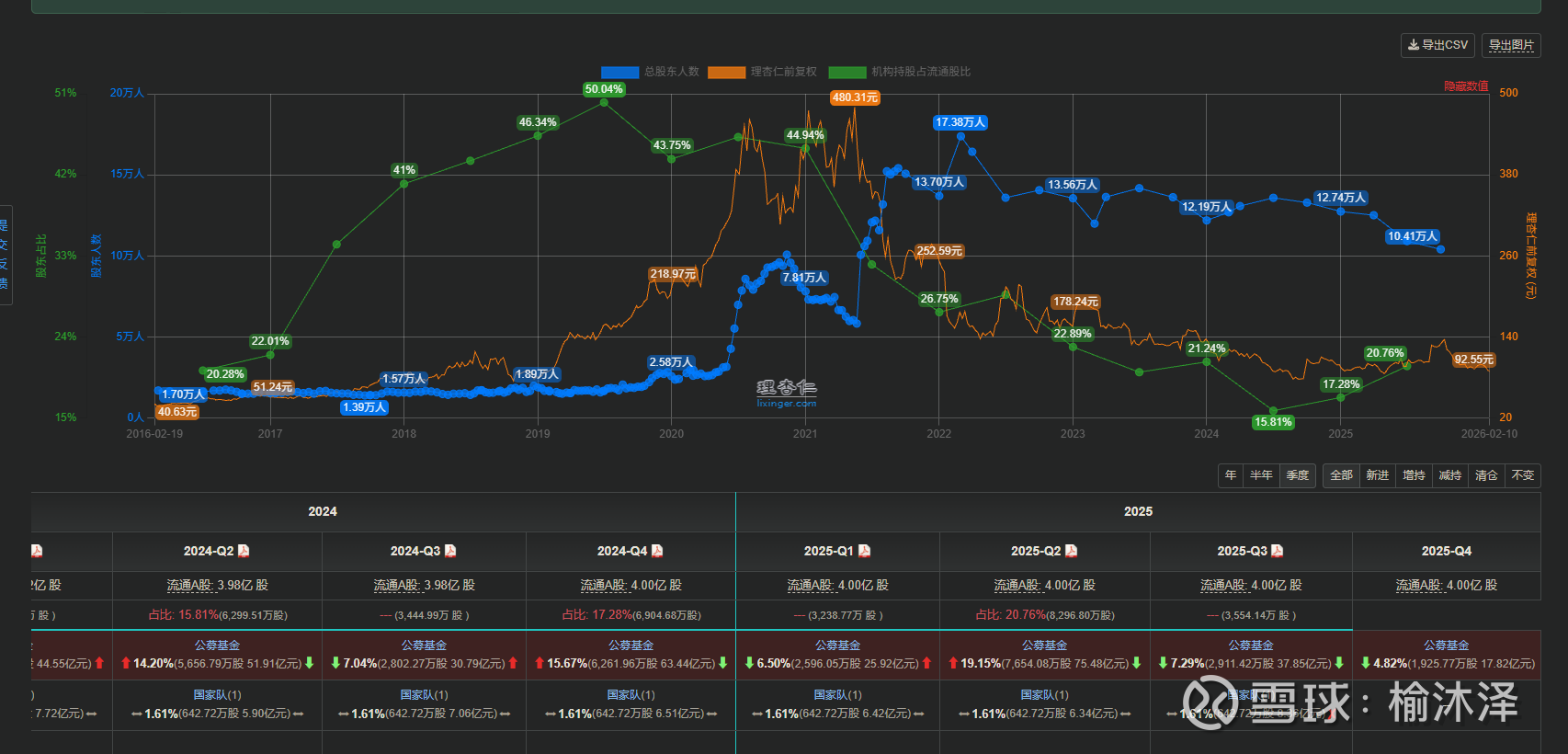Click the green down arrow after 75.48亿元
The image size is (1568, 754).
click(1137, 663)
